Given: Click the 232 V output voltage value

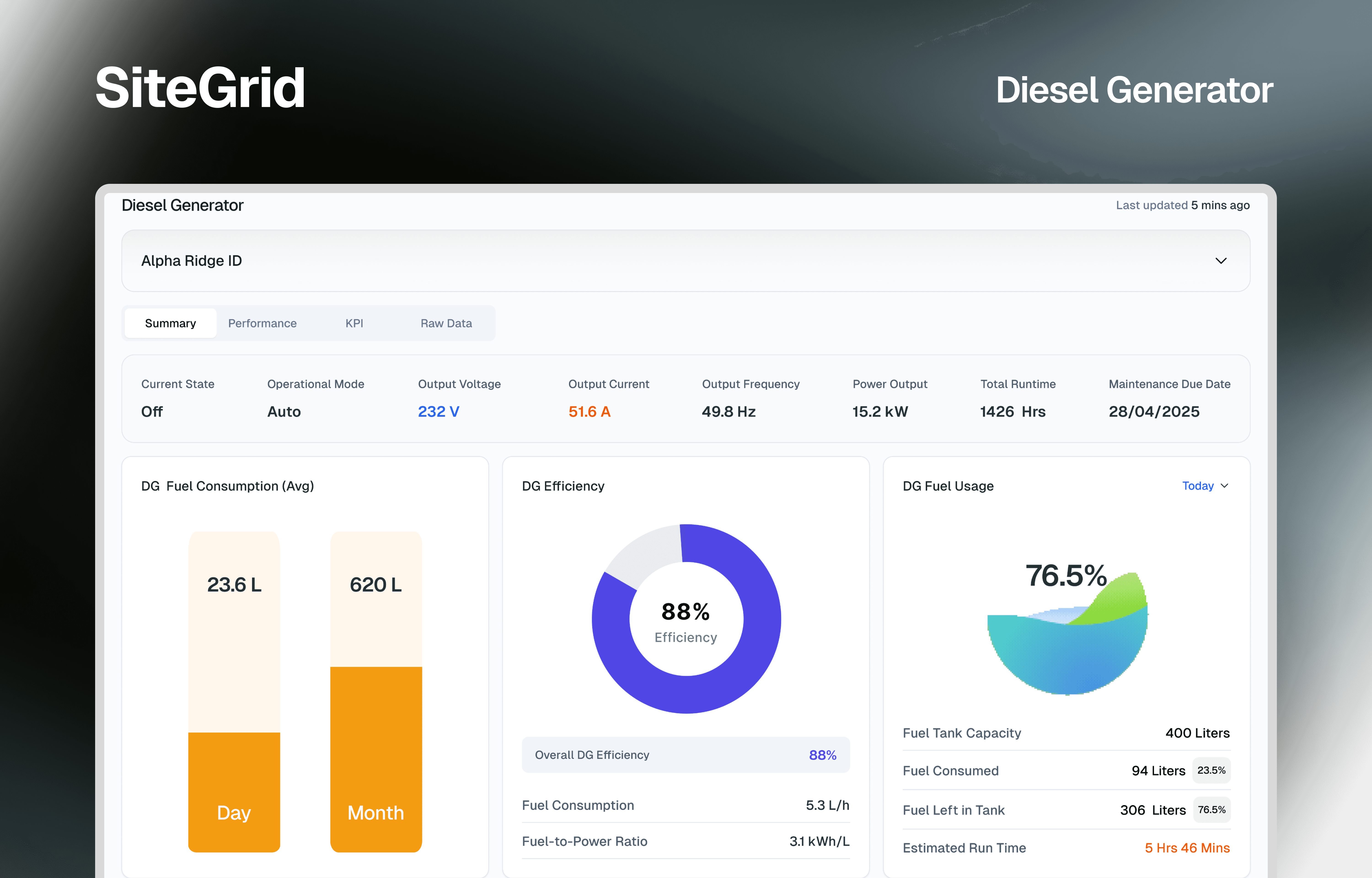Looking at the screenshot, I should tap(438, 412).
